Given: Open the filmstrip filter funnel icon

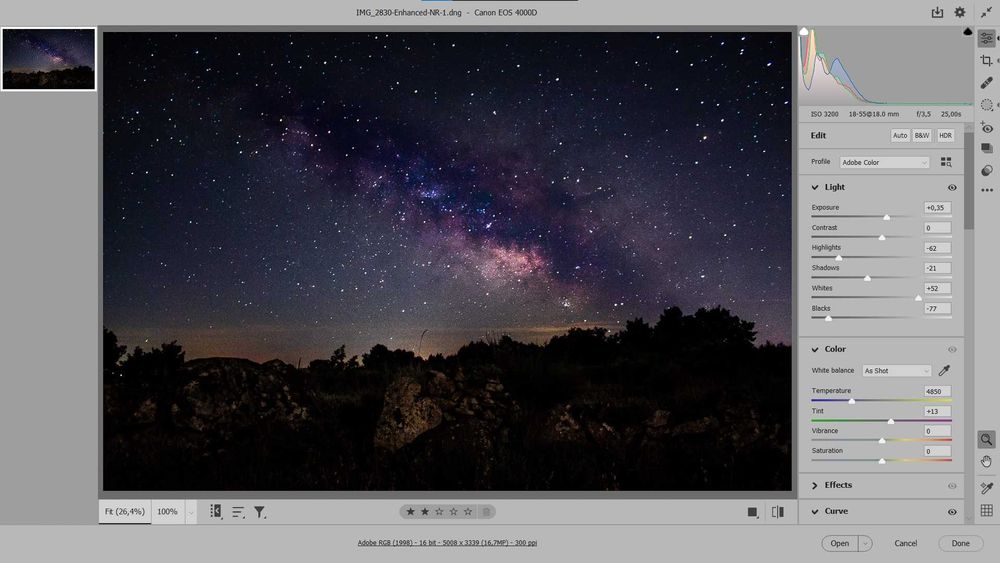Looking at the screenshot, I should click(x=260, y=512).
